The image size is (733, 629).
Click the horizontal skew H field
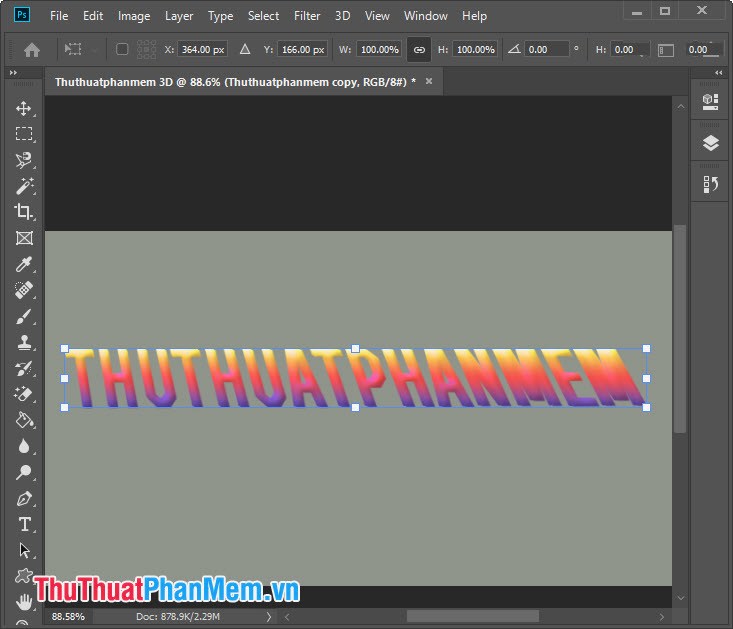[x=630, y=50]
